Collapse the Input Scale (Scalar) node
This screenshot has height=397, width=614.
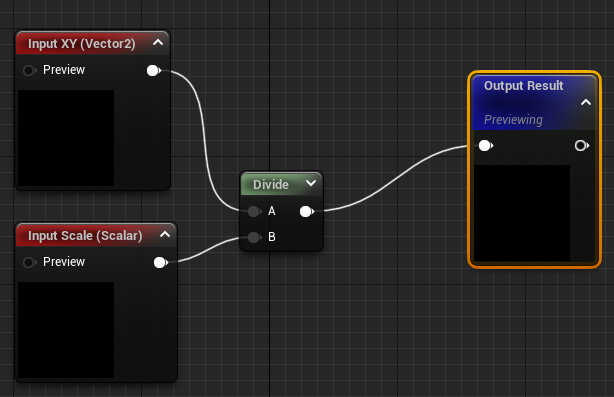click(x=165, y=234)
